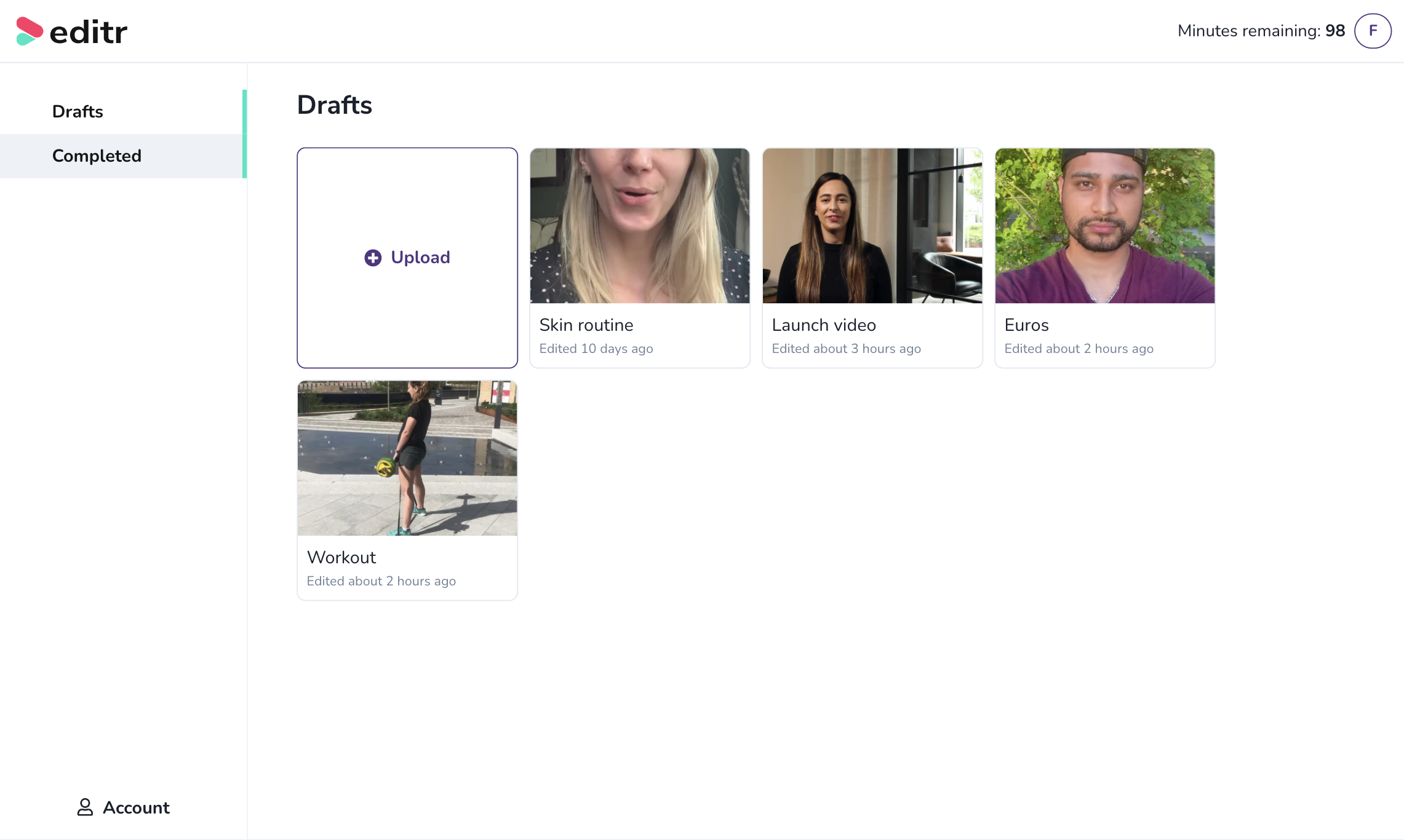The height and width of the screenshot is (840, 1404).
Task: Switch to the Completed sidebar tab
Action: [x=122, y=156]
